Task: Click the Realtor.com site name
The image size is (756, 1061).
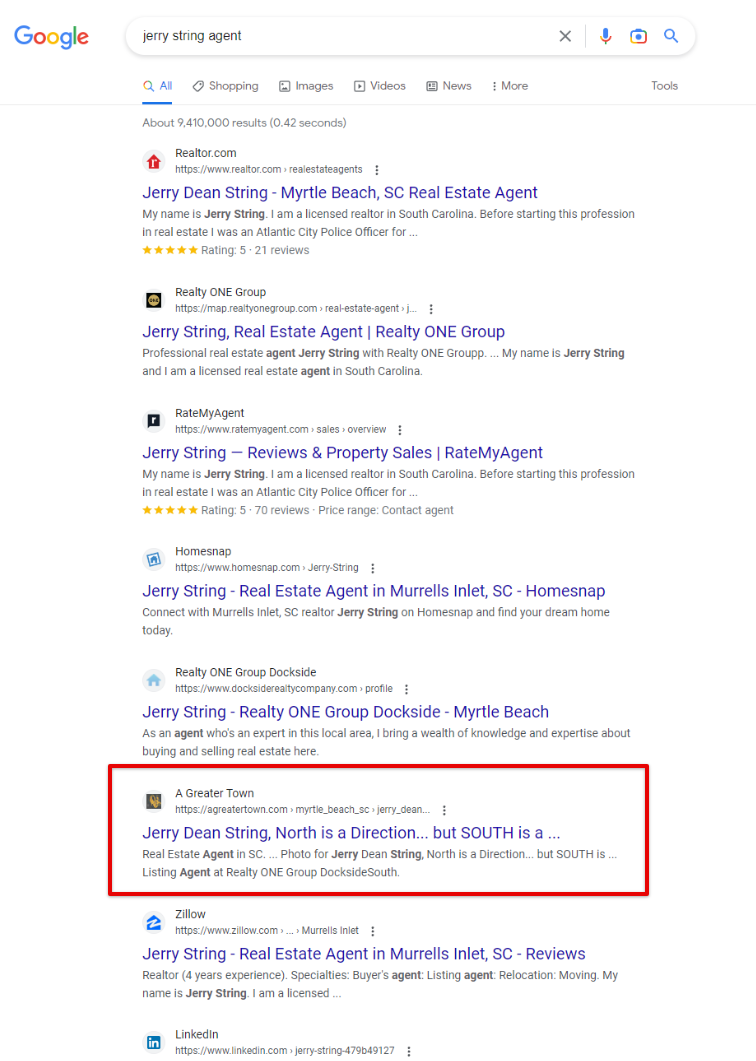Action: (x=206, y=153)
